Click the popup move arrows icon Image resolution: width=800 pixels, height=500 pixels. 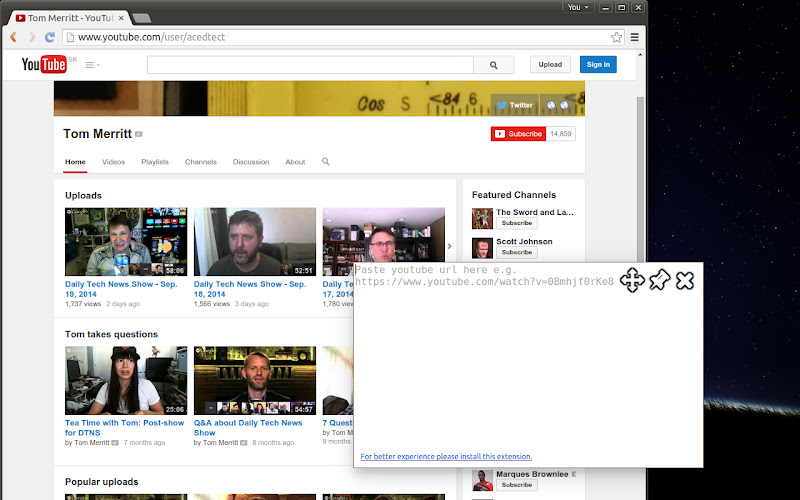(632, 280)
